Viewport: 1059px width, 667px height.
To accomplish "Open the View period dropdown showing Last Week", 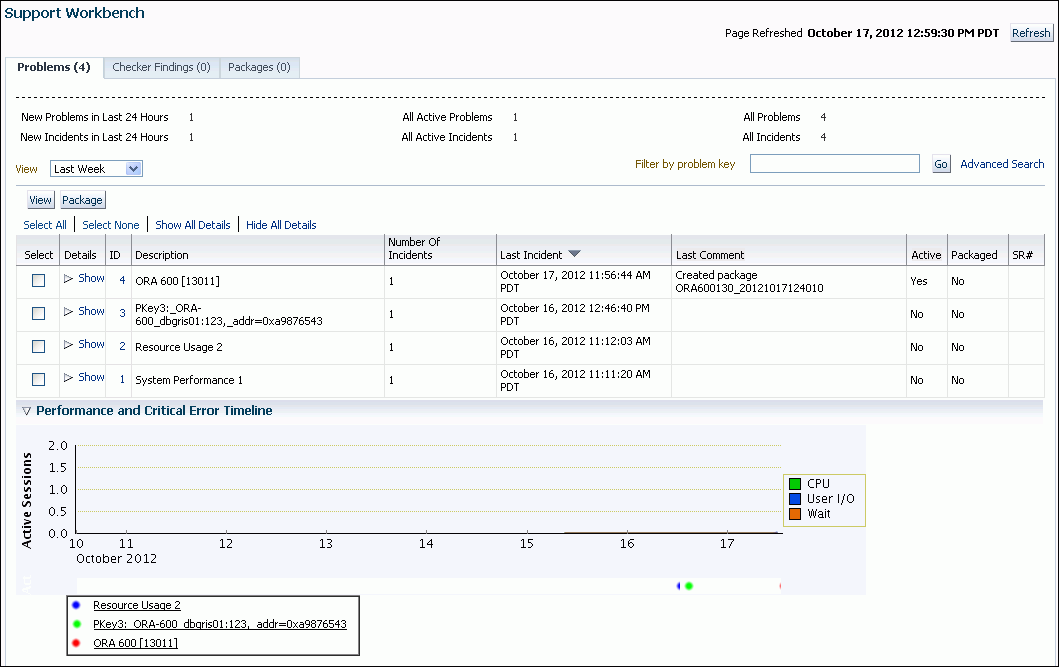I will click(x=97, y=169).
